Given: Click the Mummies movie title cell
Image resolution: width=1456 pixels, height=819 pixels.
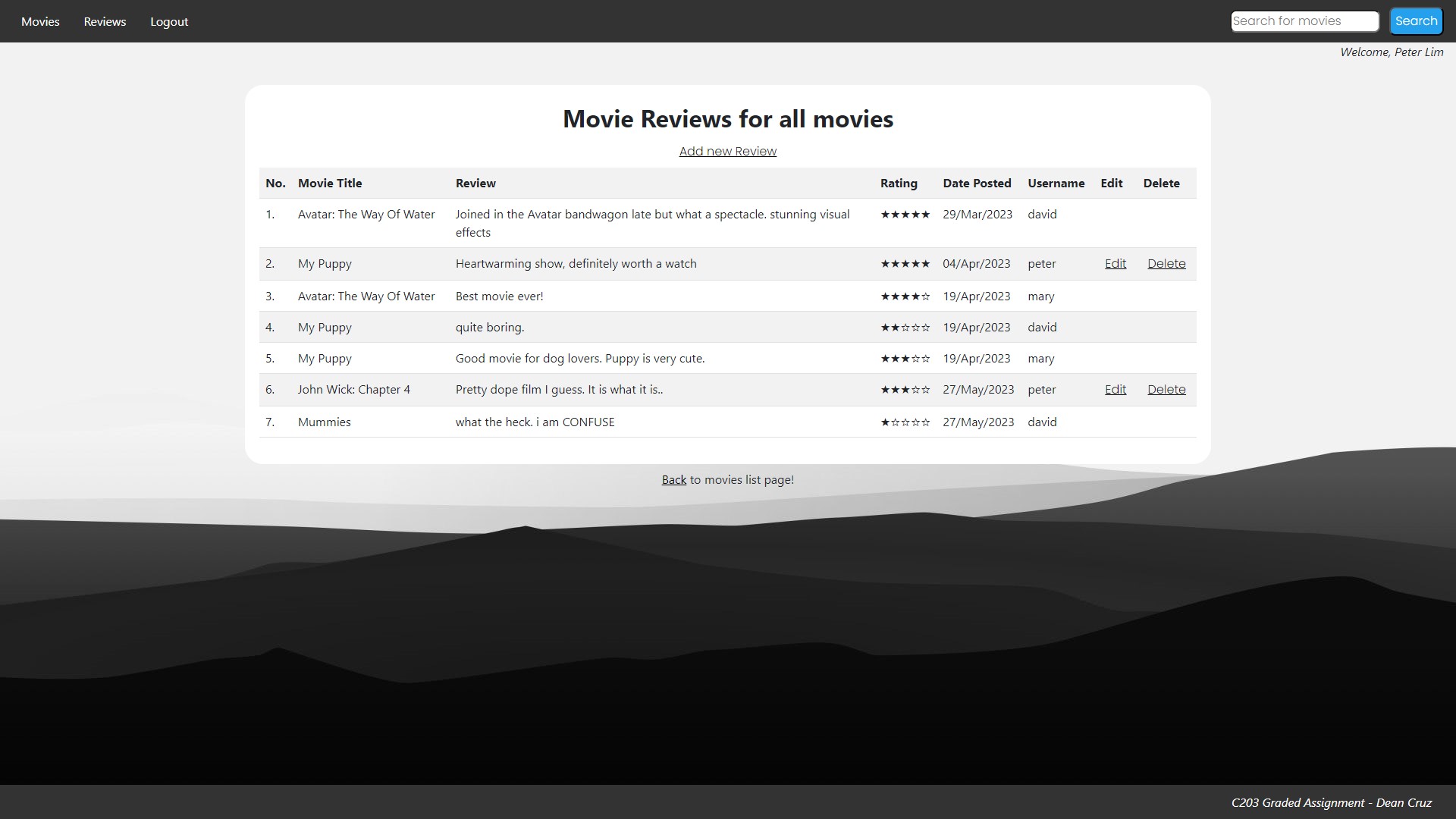Looking at the screenshot, I should tap(324, 422).
